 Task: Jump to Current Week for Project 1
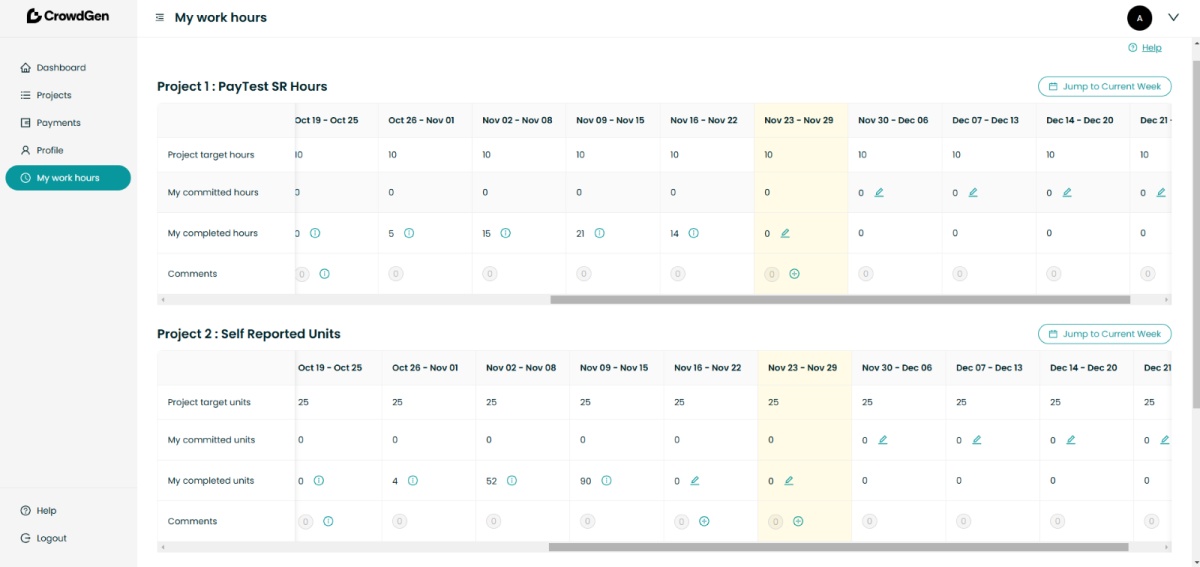click(x=1104, y=86)
